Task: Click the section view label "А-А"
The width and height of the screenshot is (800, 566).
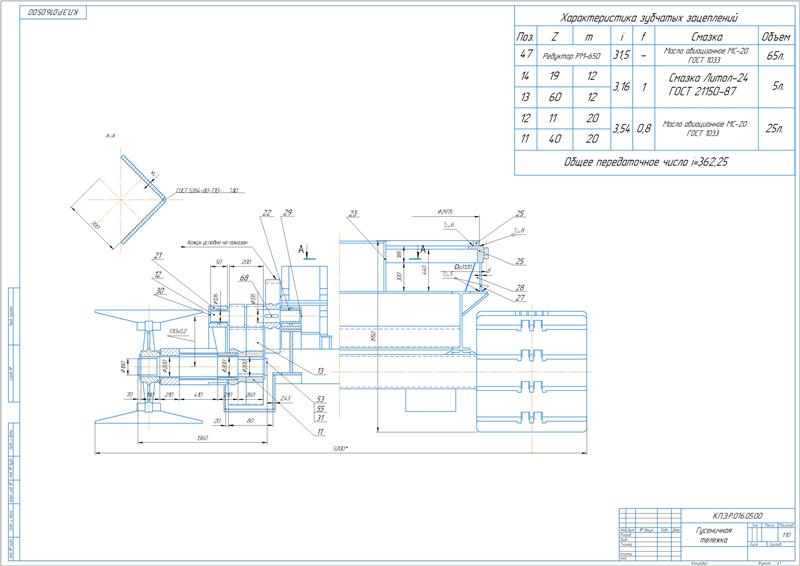Action: point(110,136)
